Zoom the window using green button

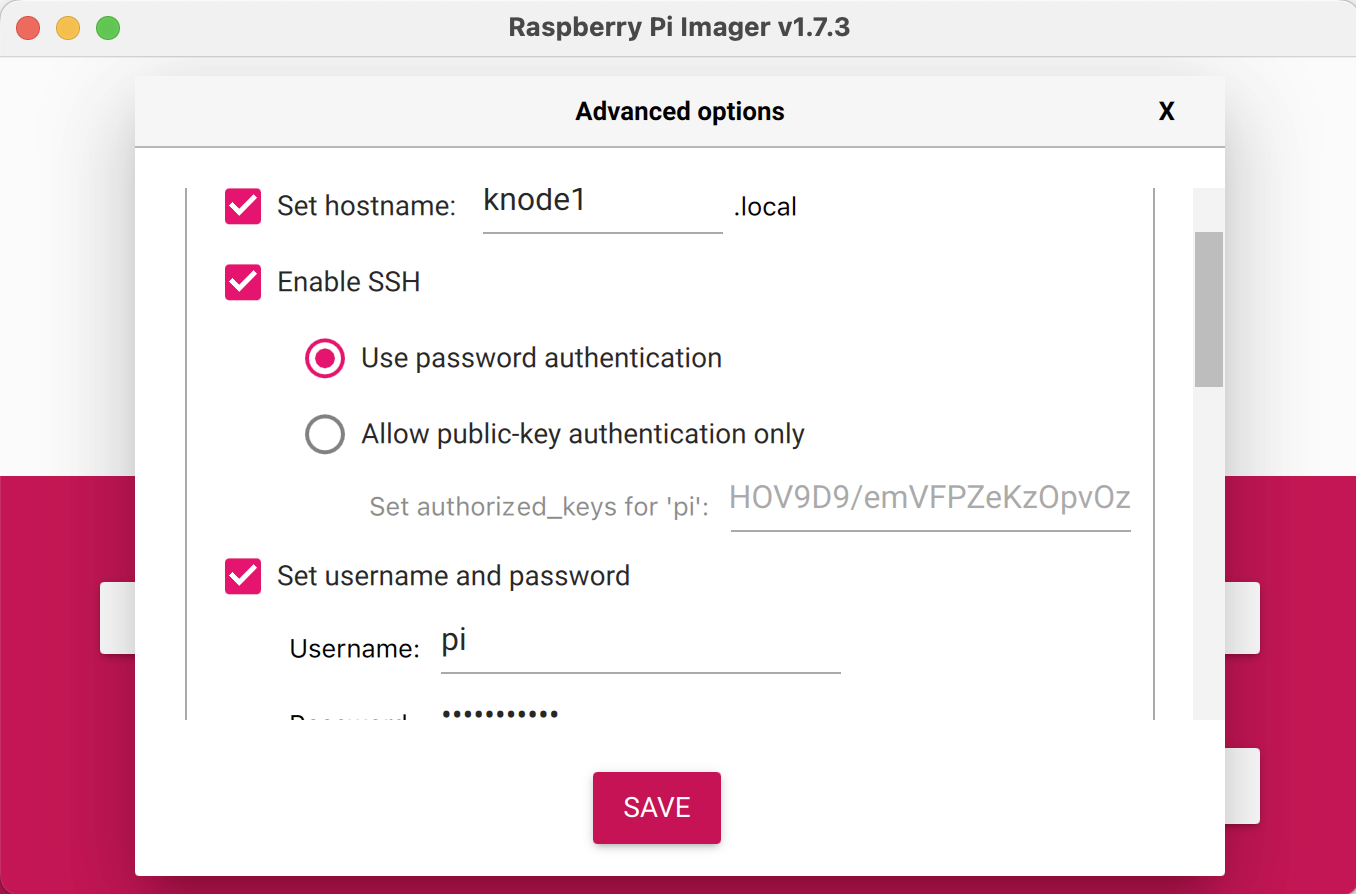(108, 28)
